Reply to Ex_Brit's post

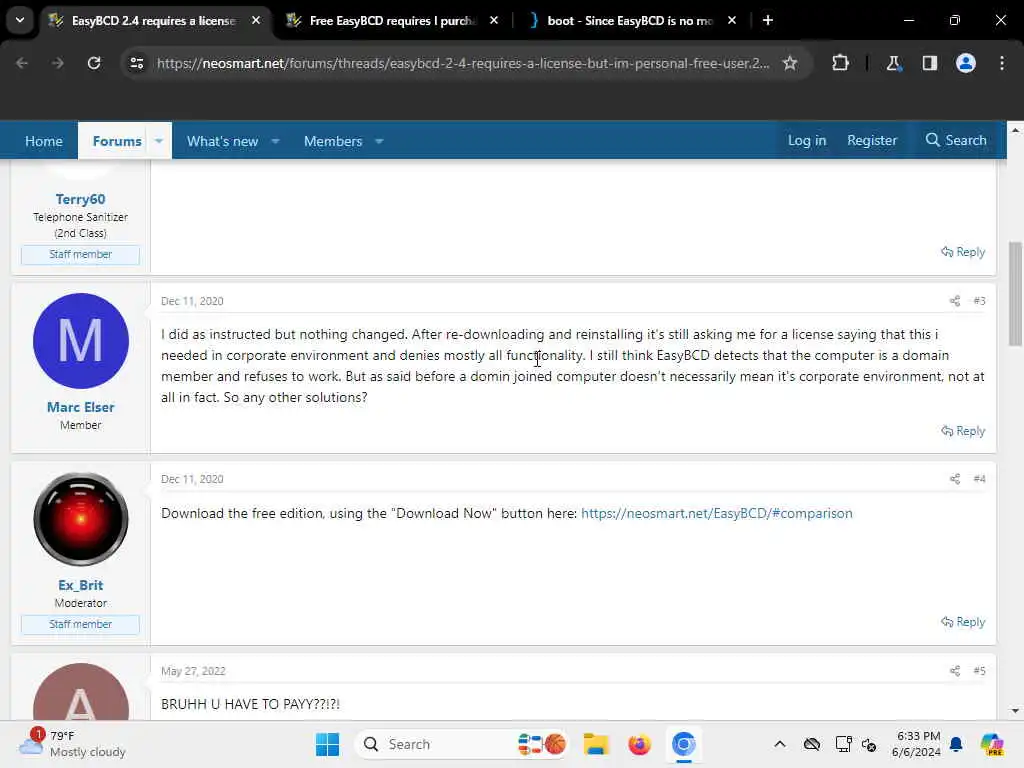click(963, 622)
